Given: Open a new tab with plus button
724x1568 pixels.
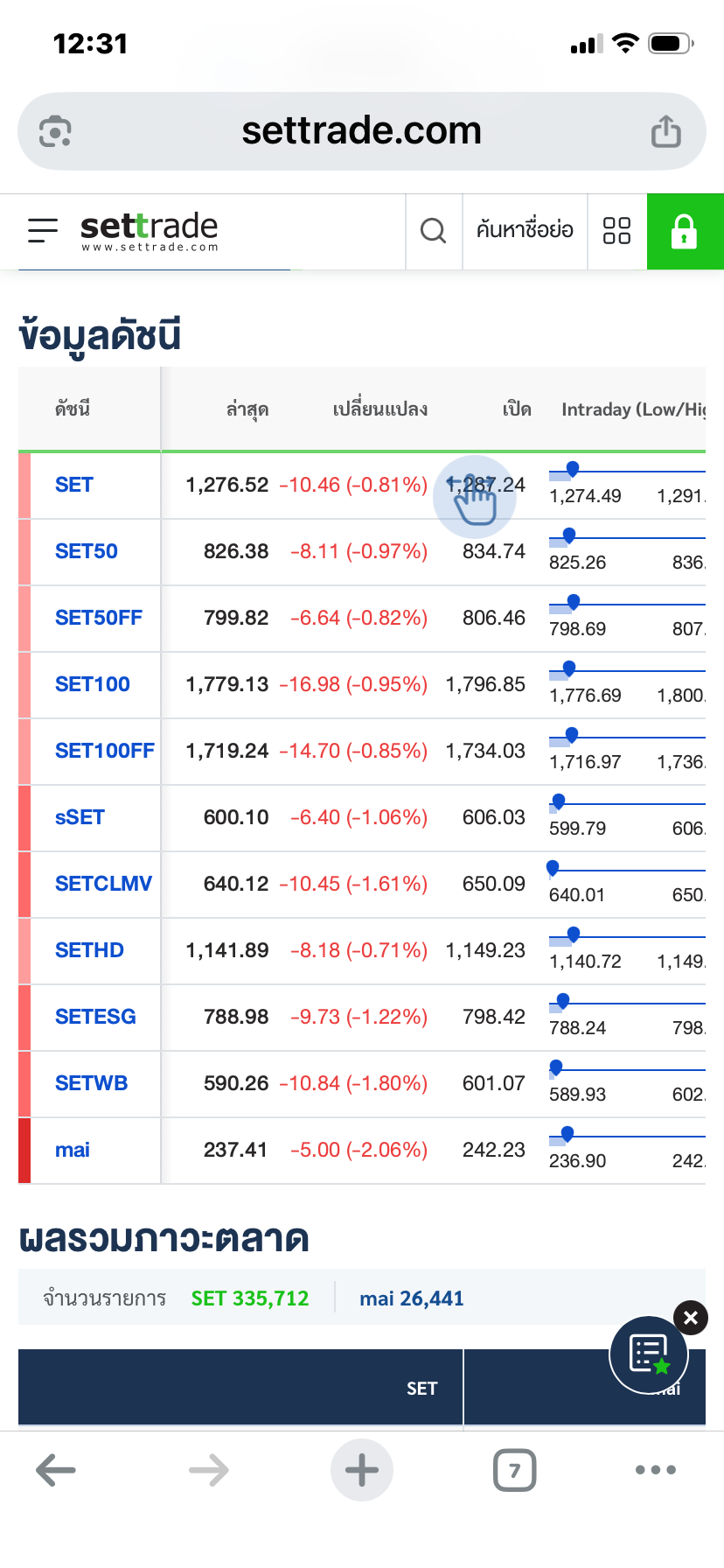Looking at the screenshot, I should (x=362, y=1470).
